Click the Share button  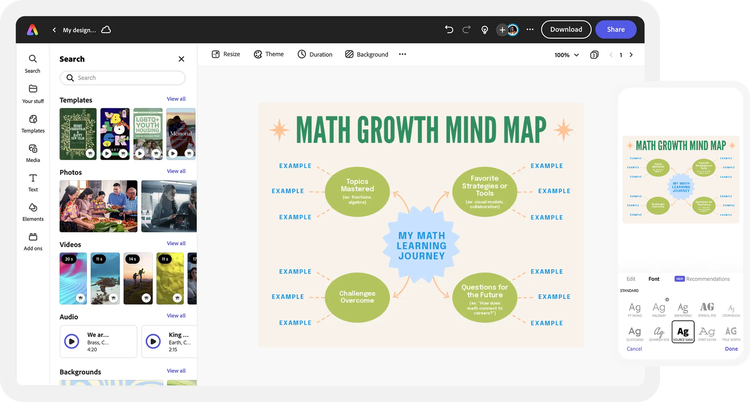tap(616, 30)
